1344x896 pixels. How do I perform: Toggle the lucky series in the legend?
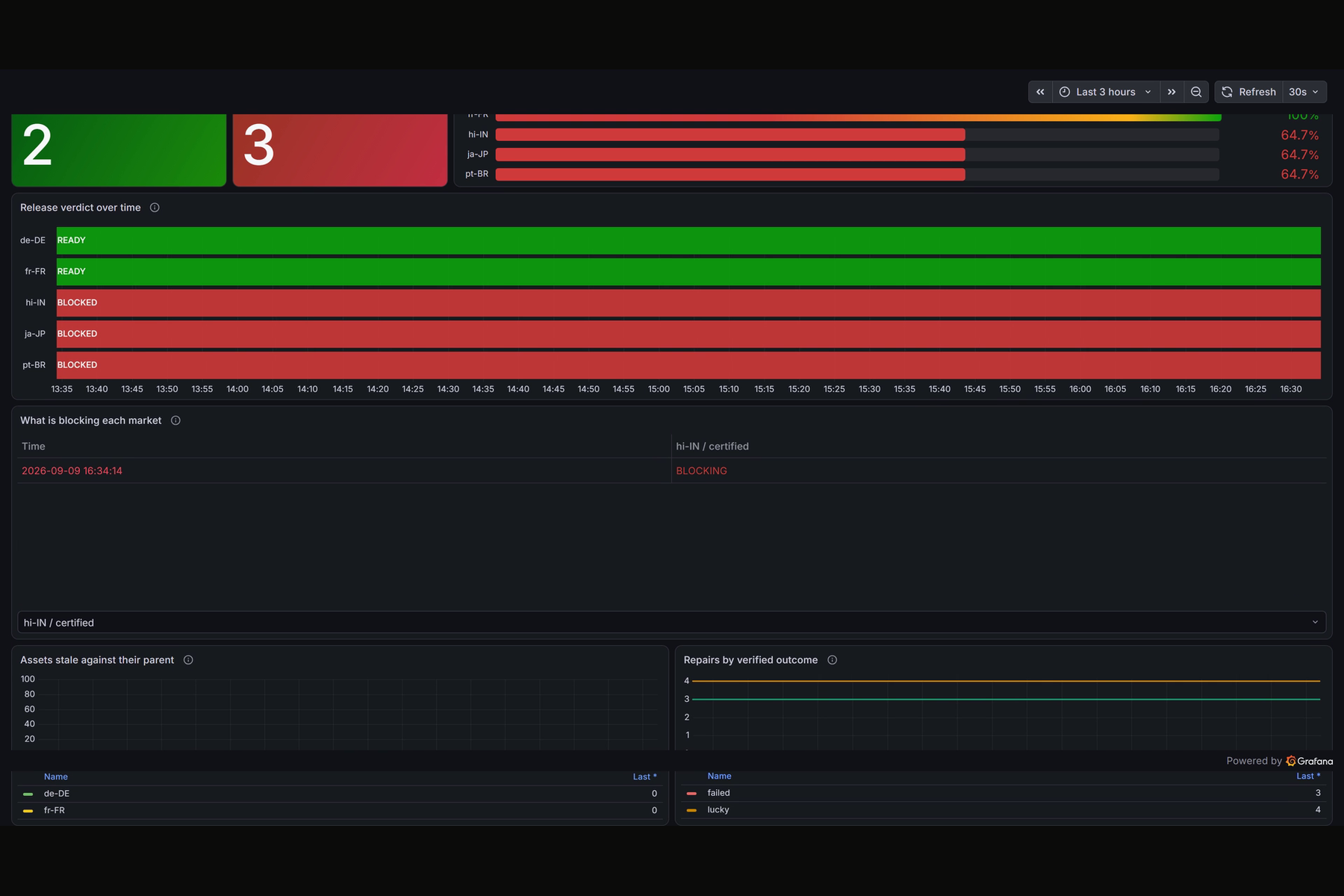[x=718, y=809]
